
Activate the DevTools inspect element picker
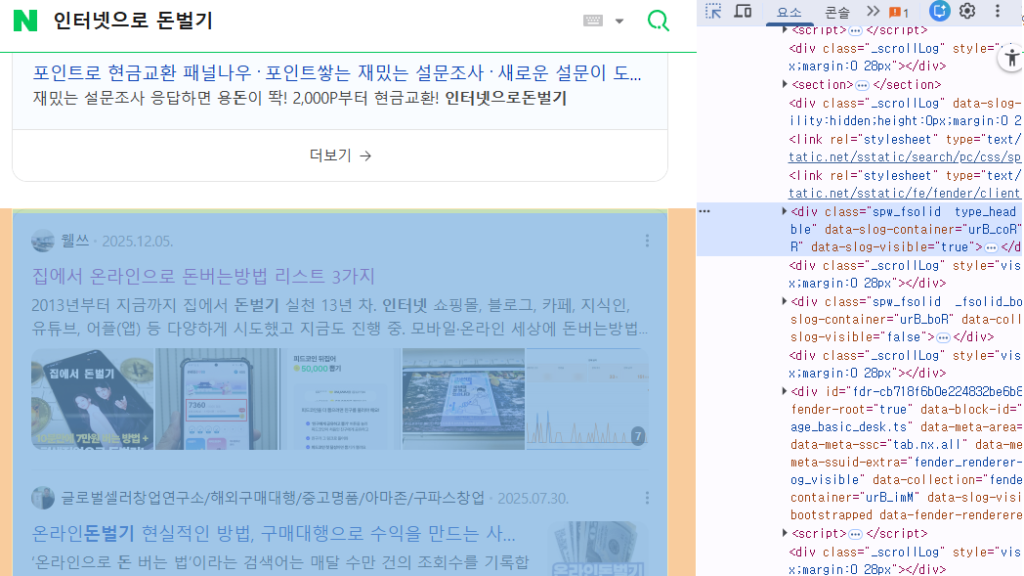(713, 11)
